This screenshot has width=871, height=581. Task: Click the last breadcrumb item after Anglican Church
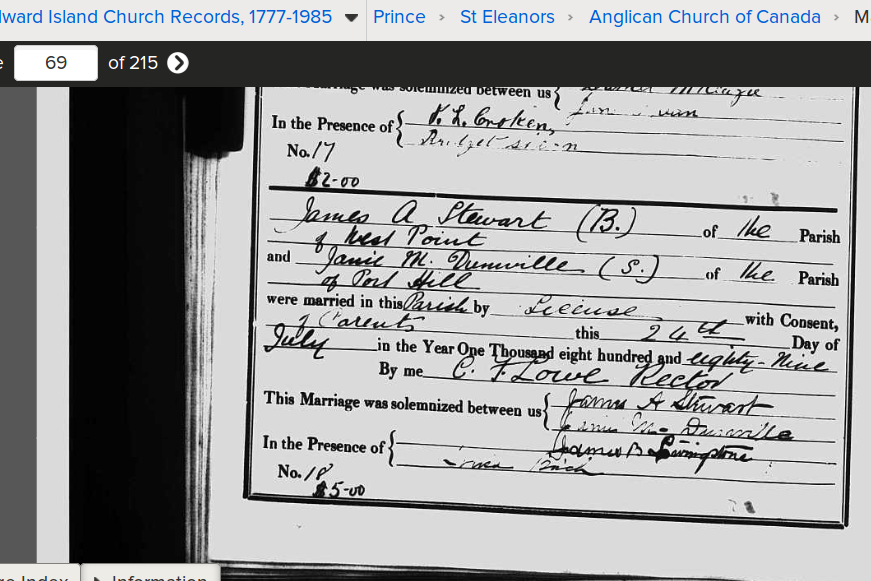point(861,17)
